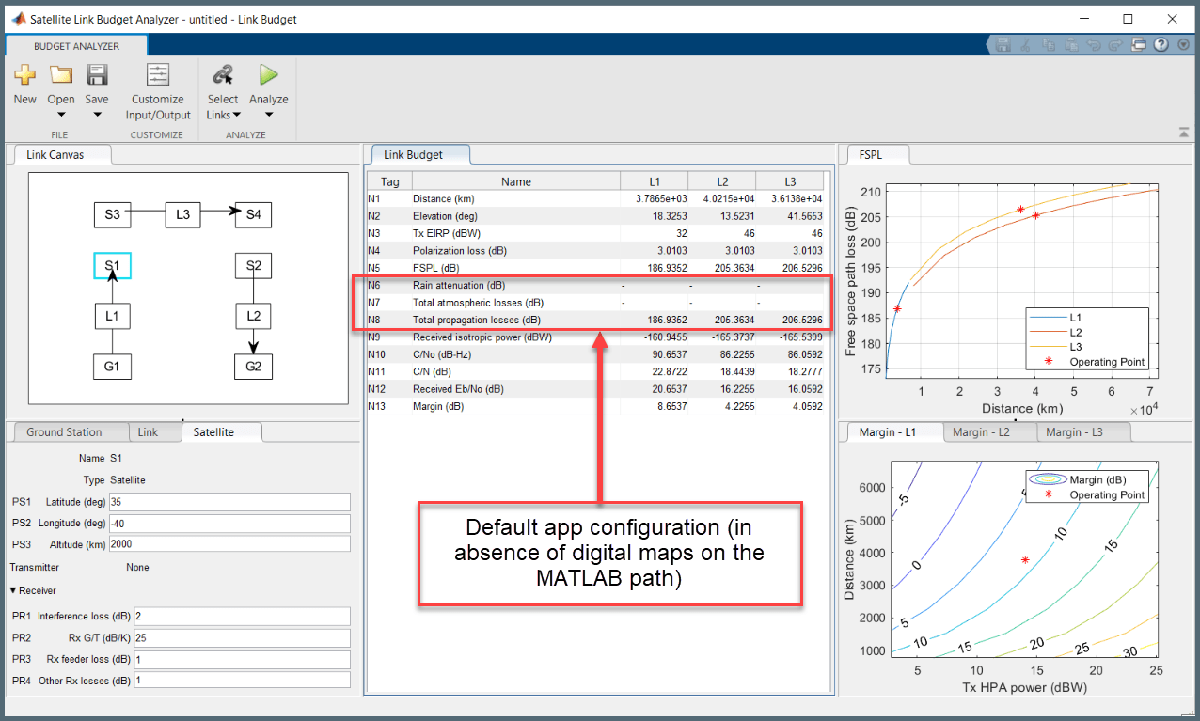Click the red operating point on Margin plot

coord(1025,561)
